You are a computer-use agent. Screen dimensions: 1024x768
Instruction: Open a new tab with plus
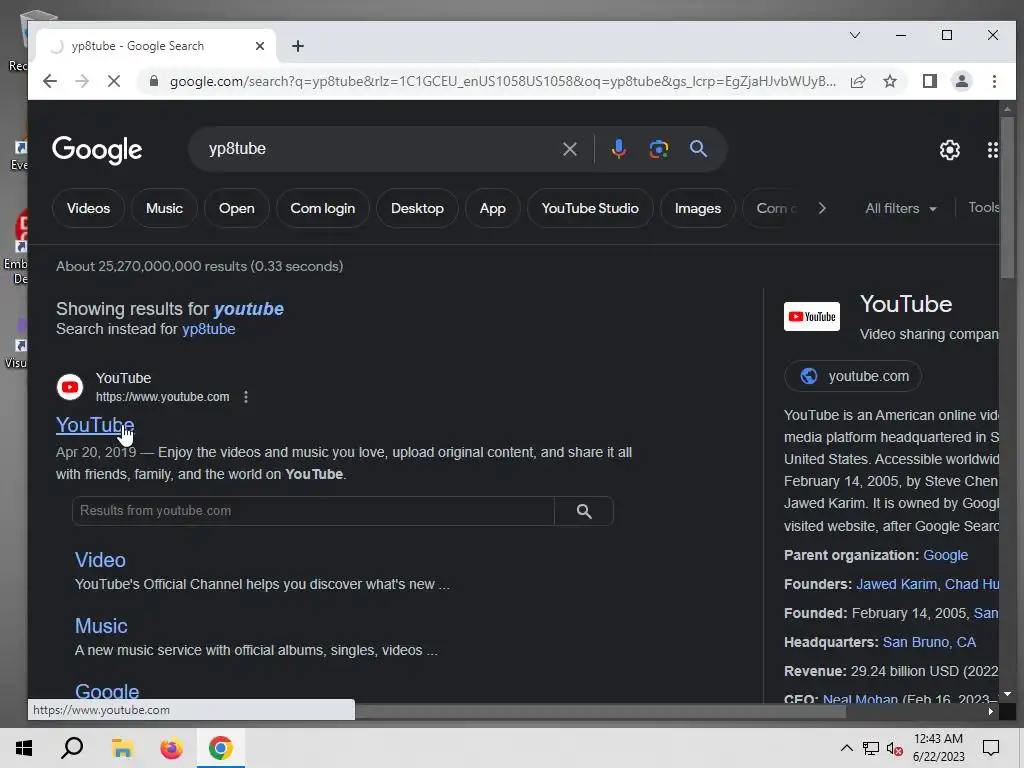298,46
